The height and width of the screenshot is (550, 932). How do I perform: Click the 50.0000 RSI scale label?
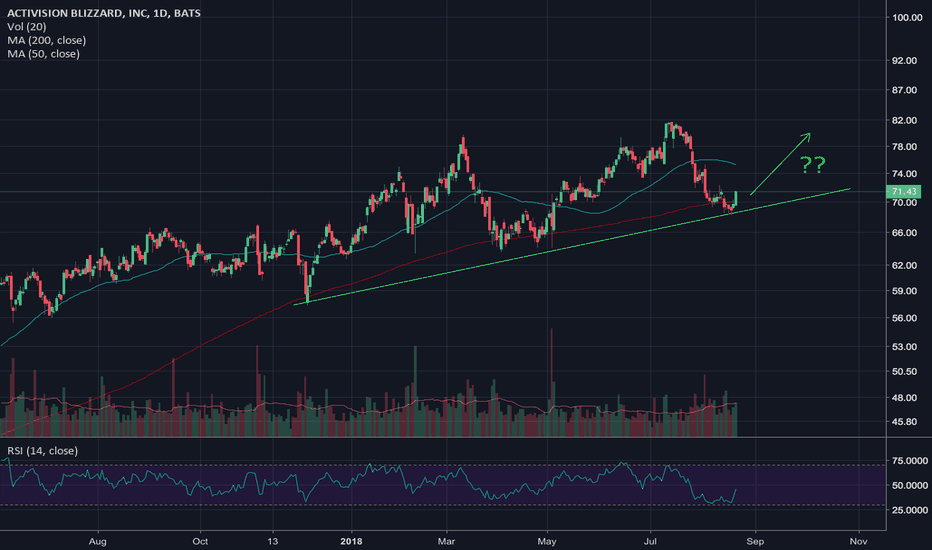tap(910, 486)
